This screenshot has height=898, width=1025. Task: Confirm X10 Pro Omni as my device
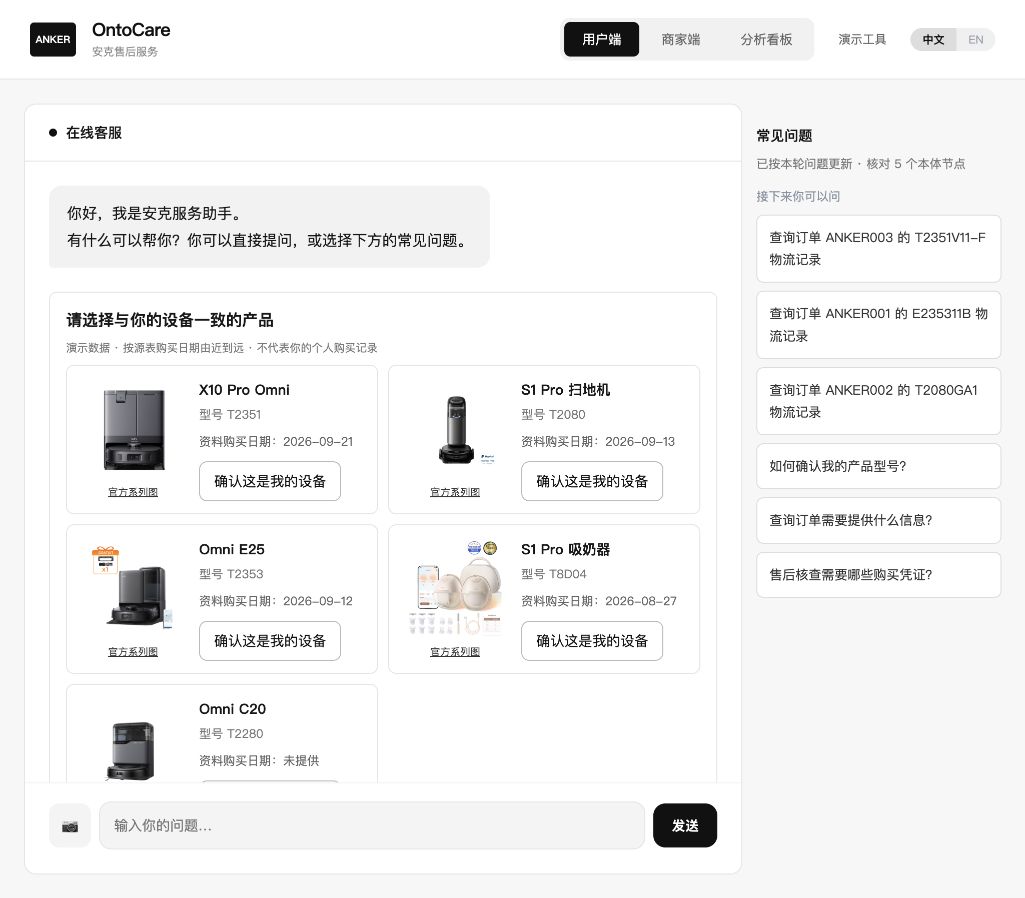[x=270, y=481]
